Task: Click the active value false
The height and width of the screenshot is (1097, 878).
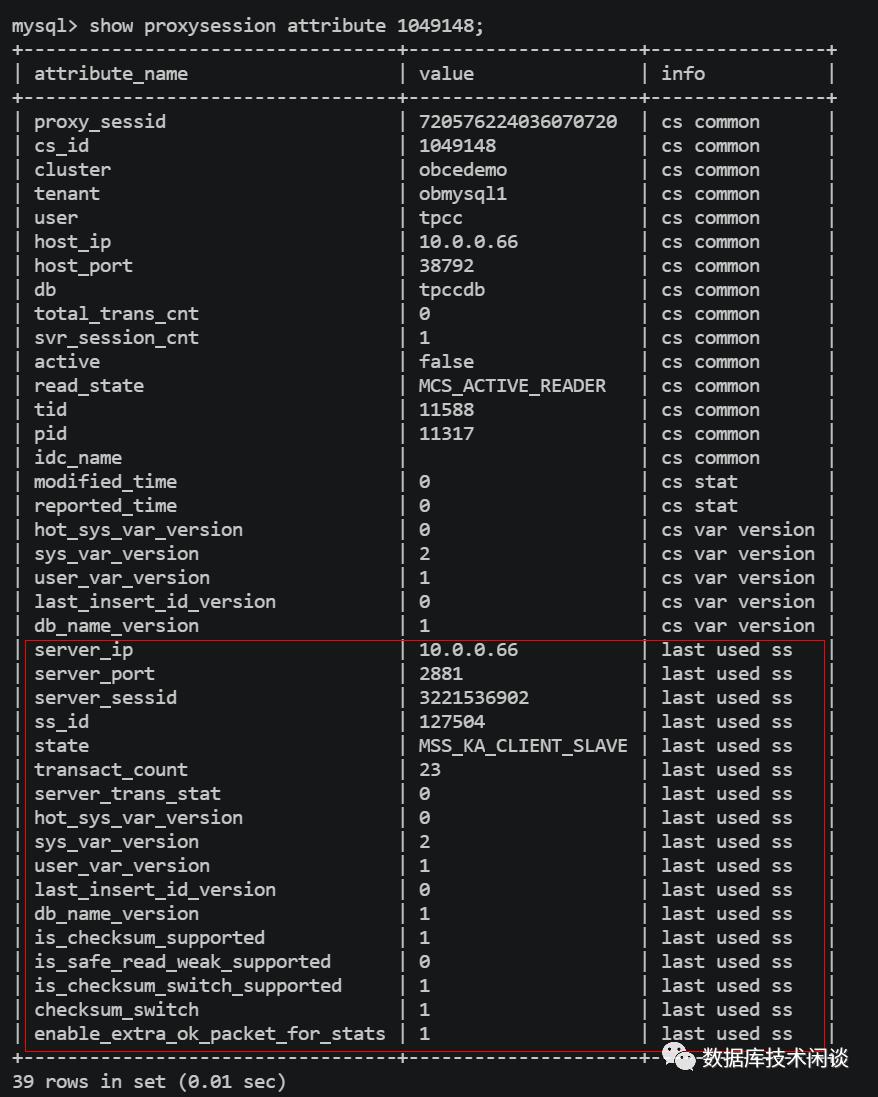Action: tap(446, 362)
